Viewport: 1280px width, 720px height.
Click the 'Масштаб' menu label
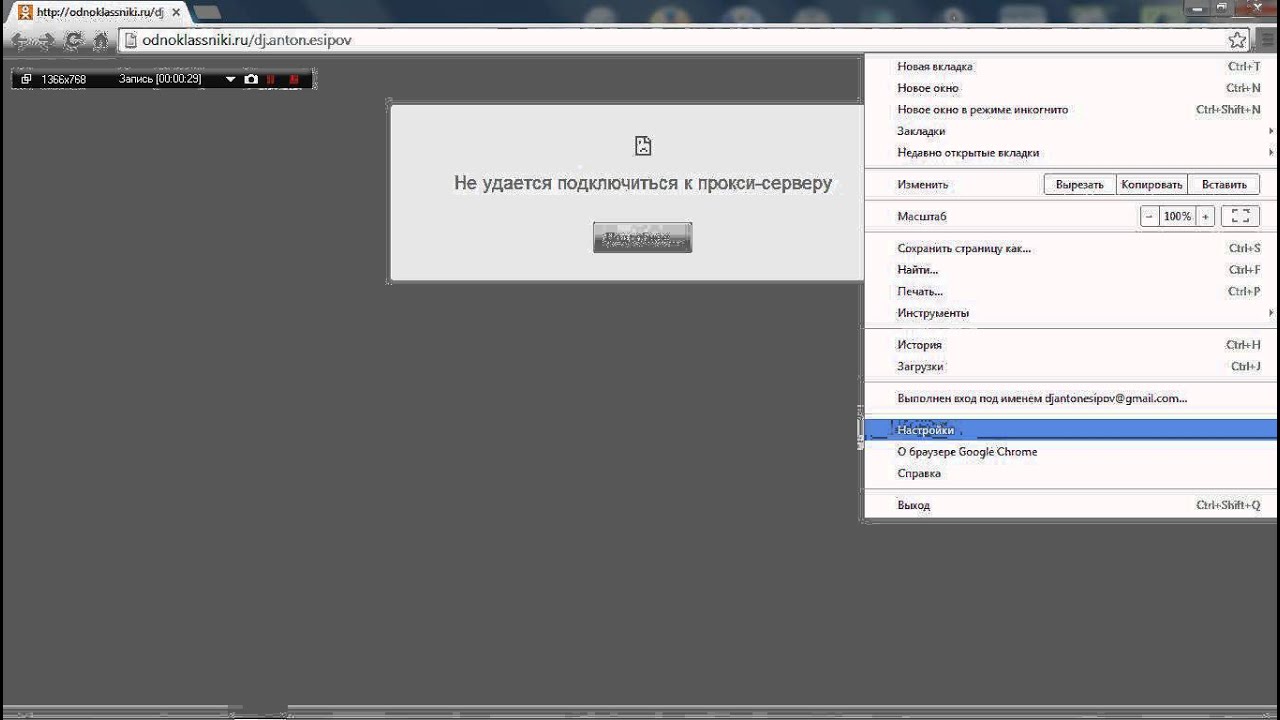point(921,216)
